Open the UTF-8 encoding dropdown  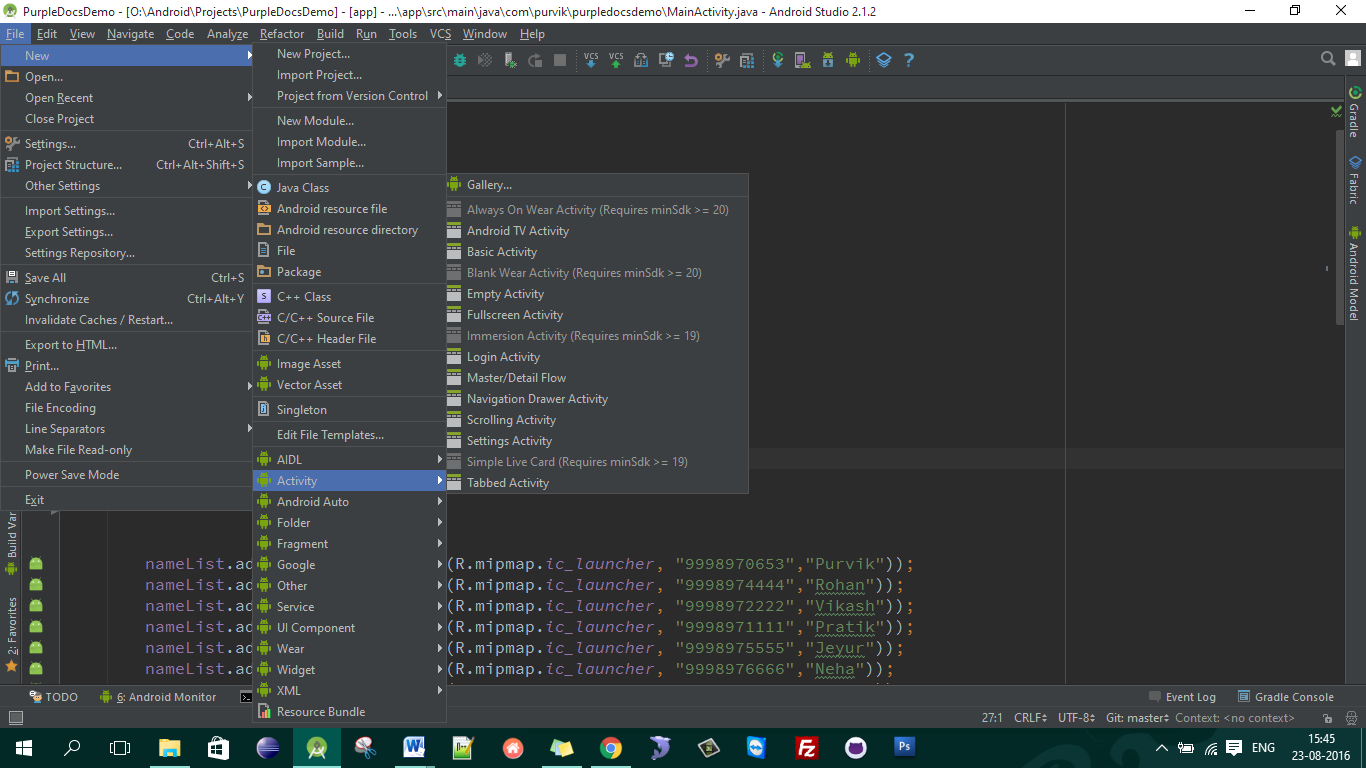(x=1076, y=718)
